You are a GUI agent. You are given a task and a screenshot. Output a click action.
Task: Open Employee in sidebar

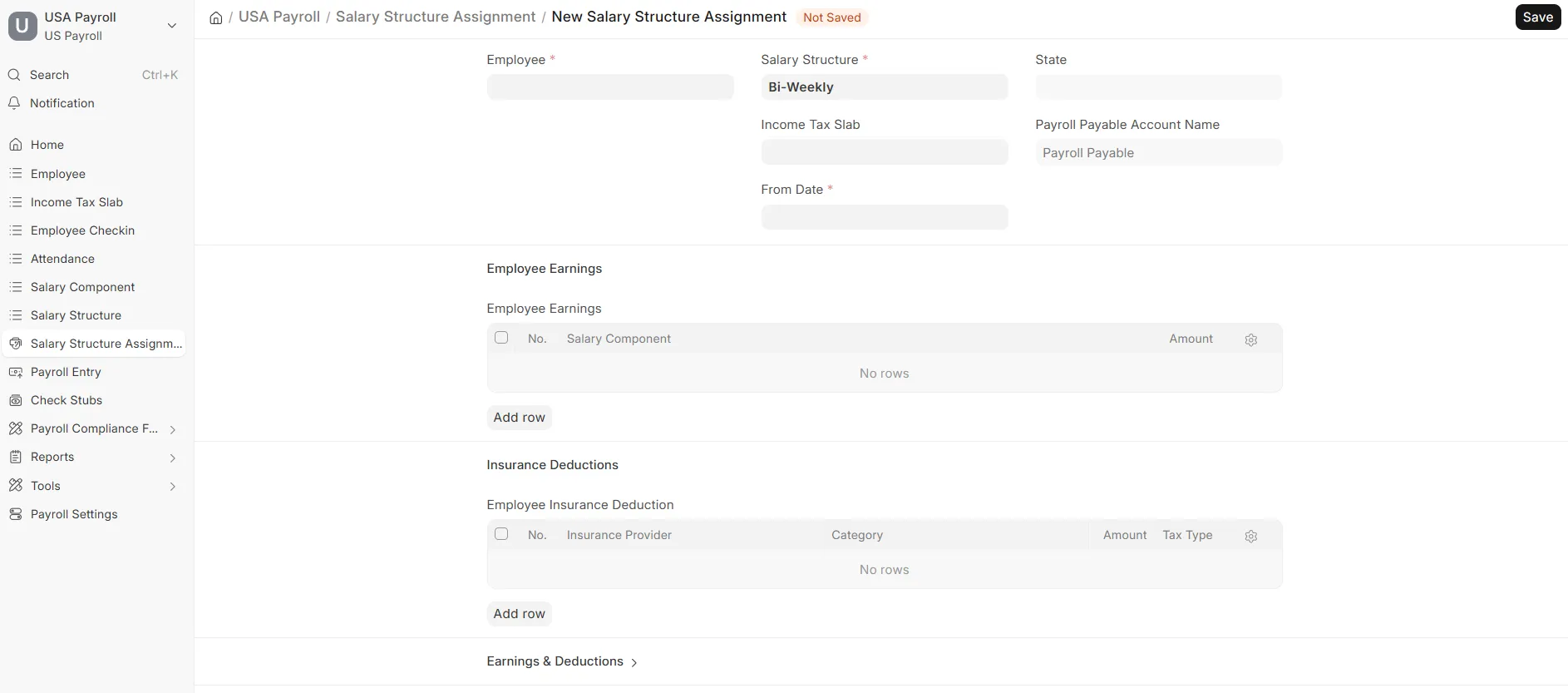tap(94, 174)
